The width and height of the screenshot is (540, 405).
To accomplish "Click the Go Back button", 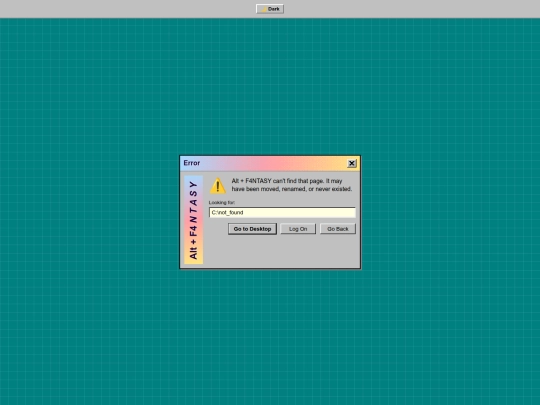I will coord(338,229).
